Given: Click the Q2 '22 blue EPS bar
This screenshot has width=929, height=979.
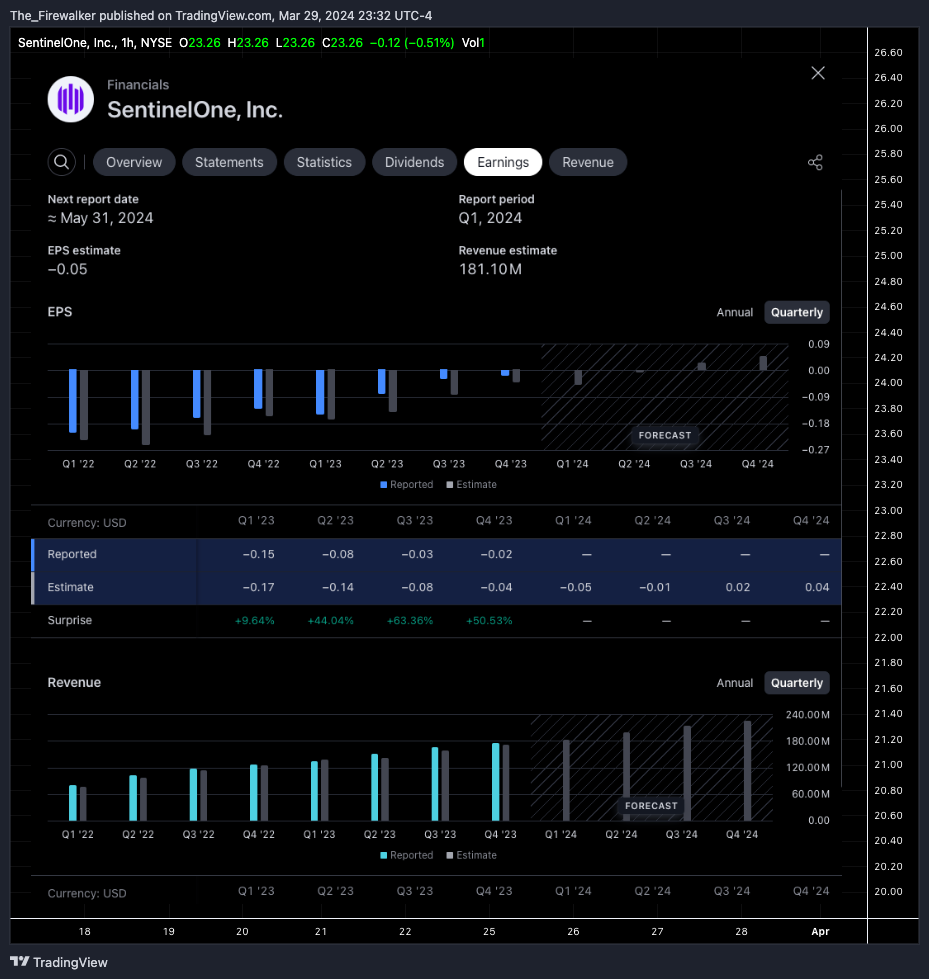Looking at the screenshot, I should (x=134, y=400).
